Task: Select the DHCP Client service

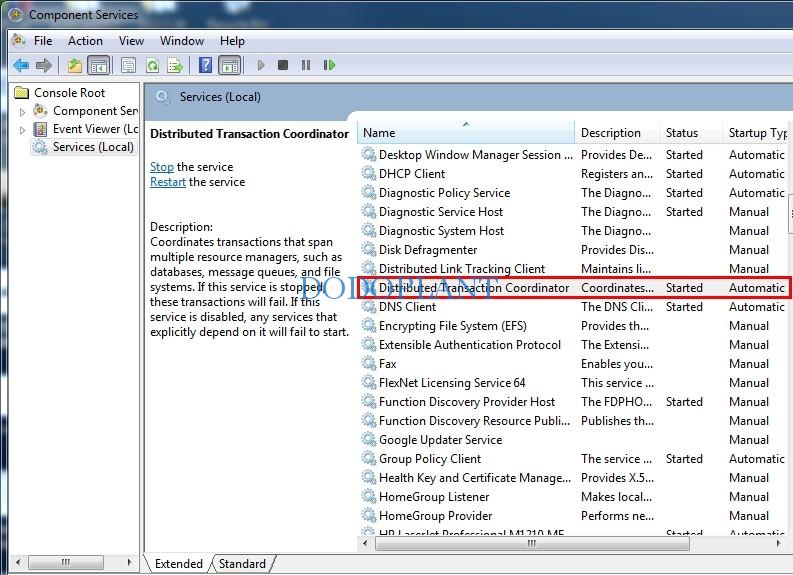Action: click(574, 174)
